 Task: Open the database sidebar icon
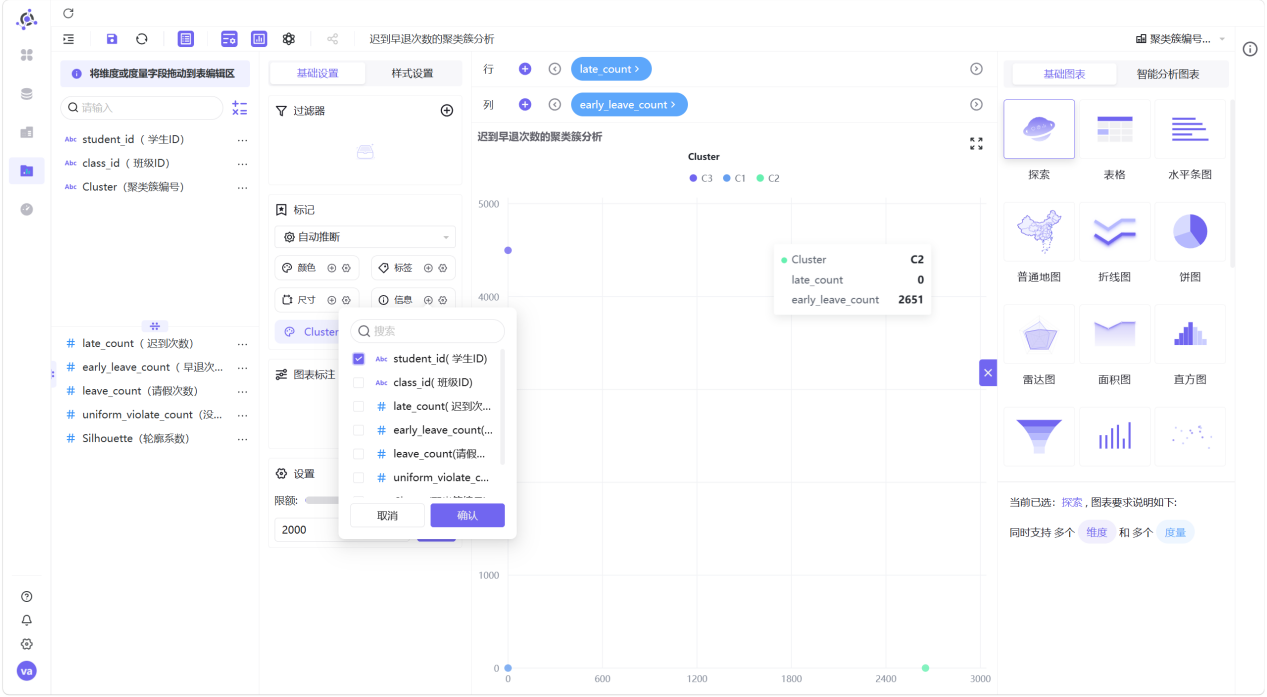pyautogui.click(x=27, y=94)
